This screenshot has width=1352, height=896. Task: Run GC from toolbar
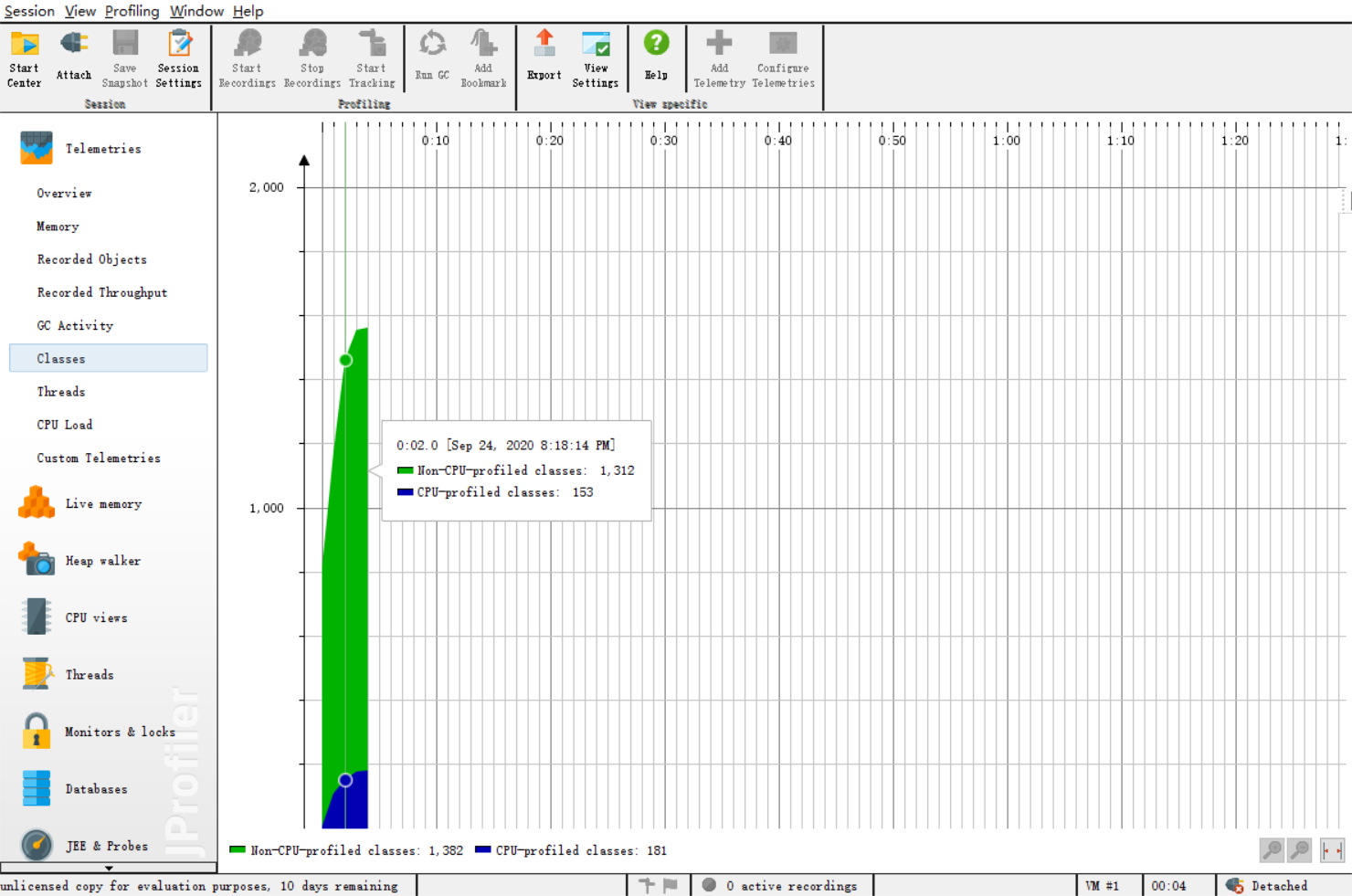point(432,55)
